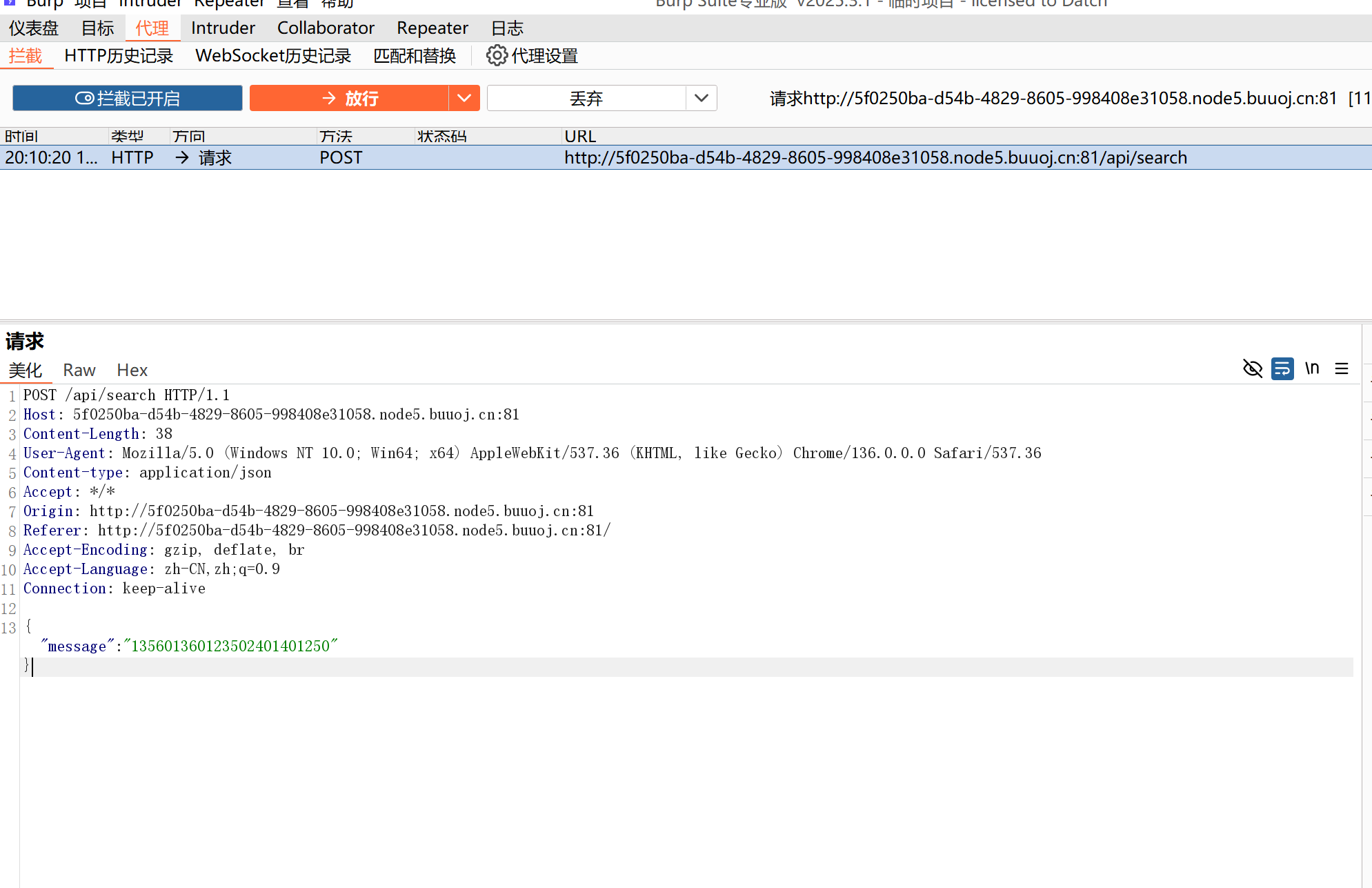The image size is (1372, 888).
Task: Open the Collaborator main tab
Action: 326,28
